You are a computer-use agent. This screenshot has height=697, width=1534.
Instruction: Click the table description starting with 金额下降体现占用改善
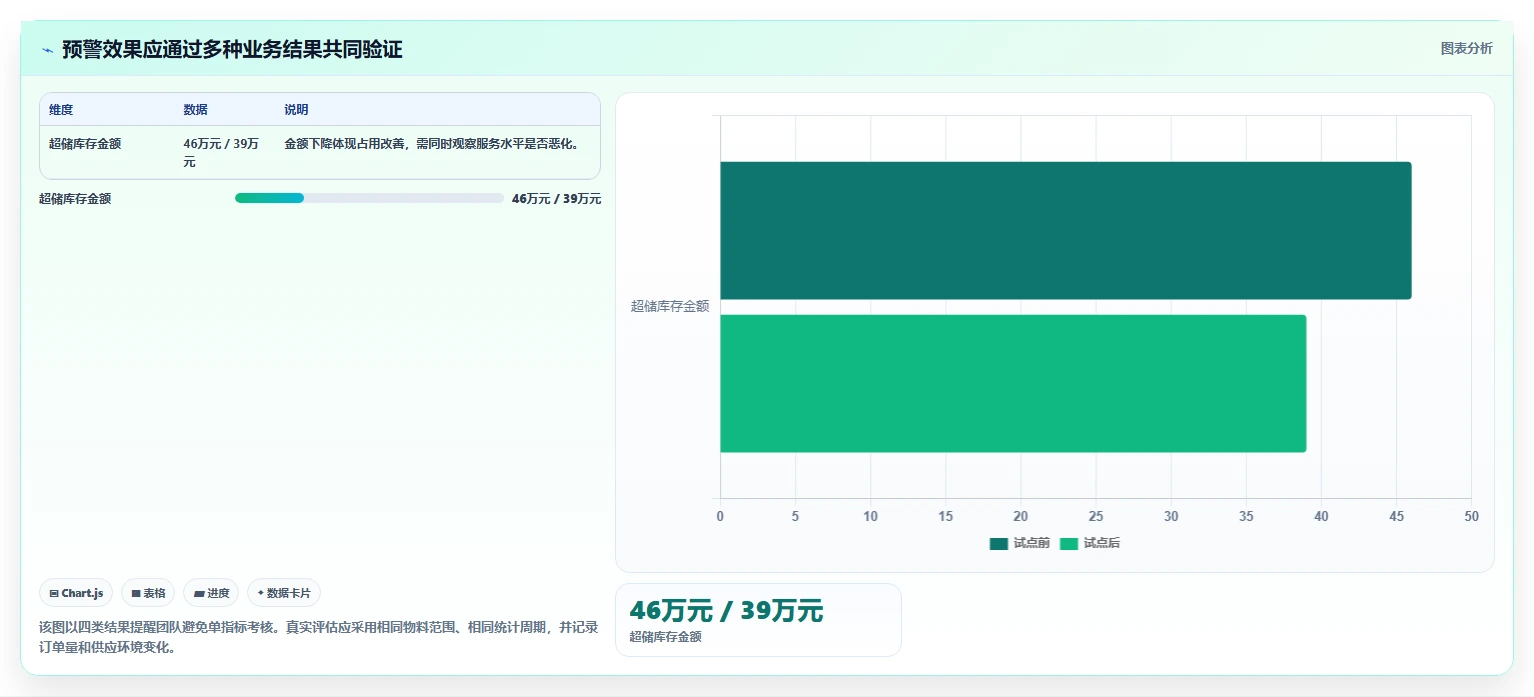pos(432,144)
